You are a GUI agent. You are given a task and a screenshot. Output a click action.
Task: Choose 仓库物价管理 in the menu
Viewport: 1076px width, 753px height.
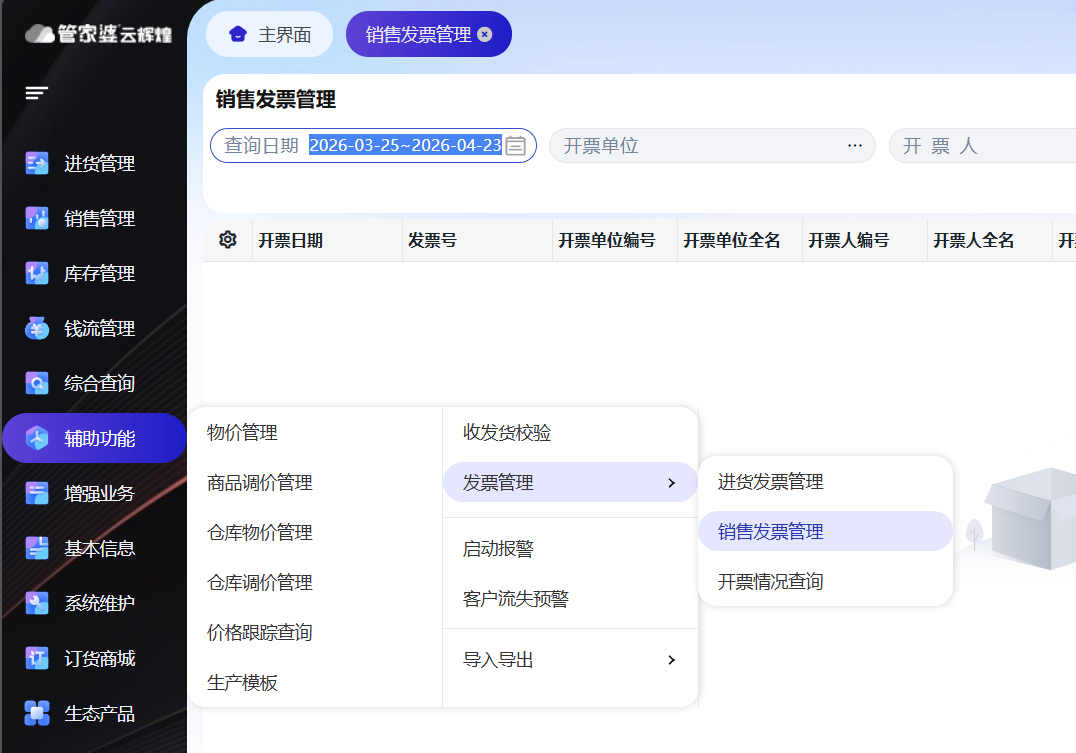pyautogui.click(x=260, y=533)
